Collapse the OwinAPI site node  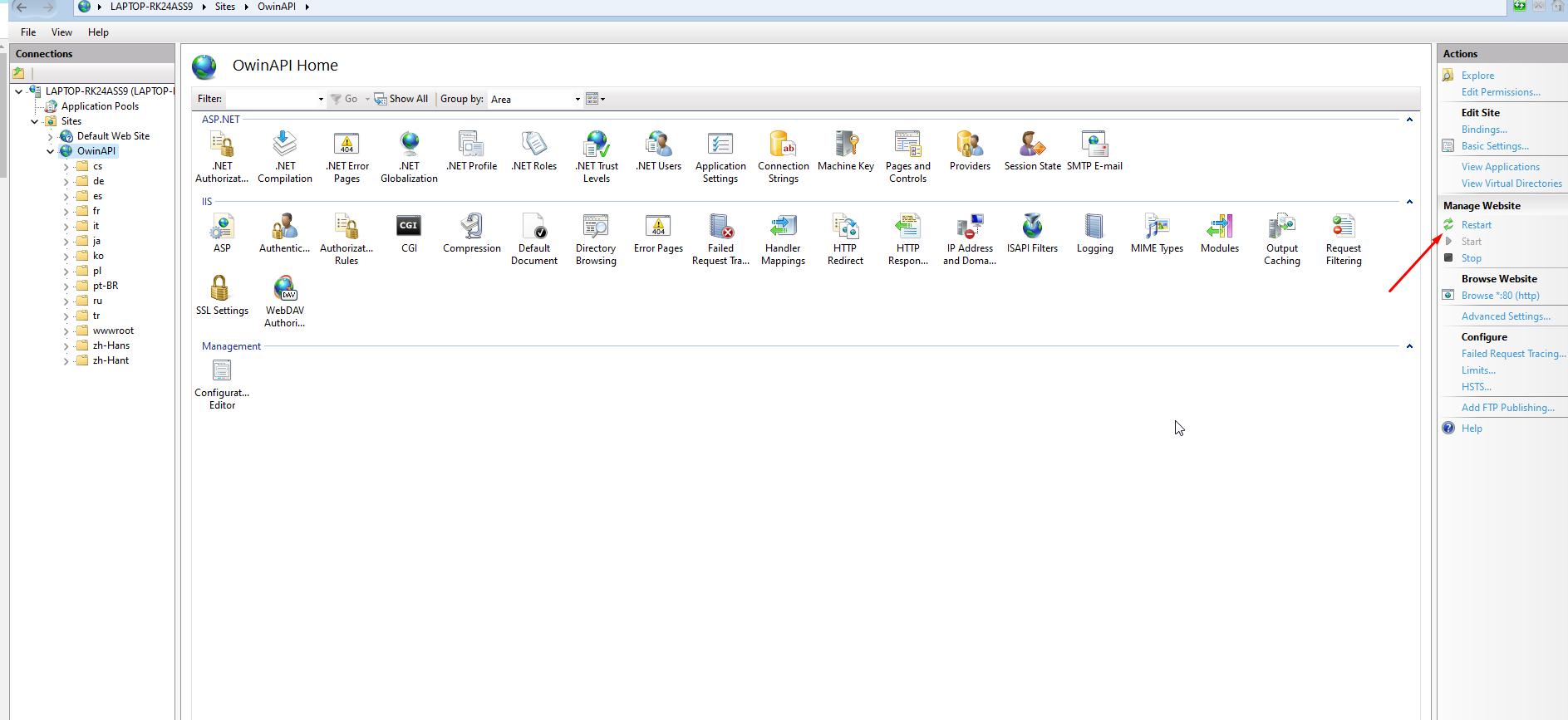(x=51, y=151)
